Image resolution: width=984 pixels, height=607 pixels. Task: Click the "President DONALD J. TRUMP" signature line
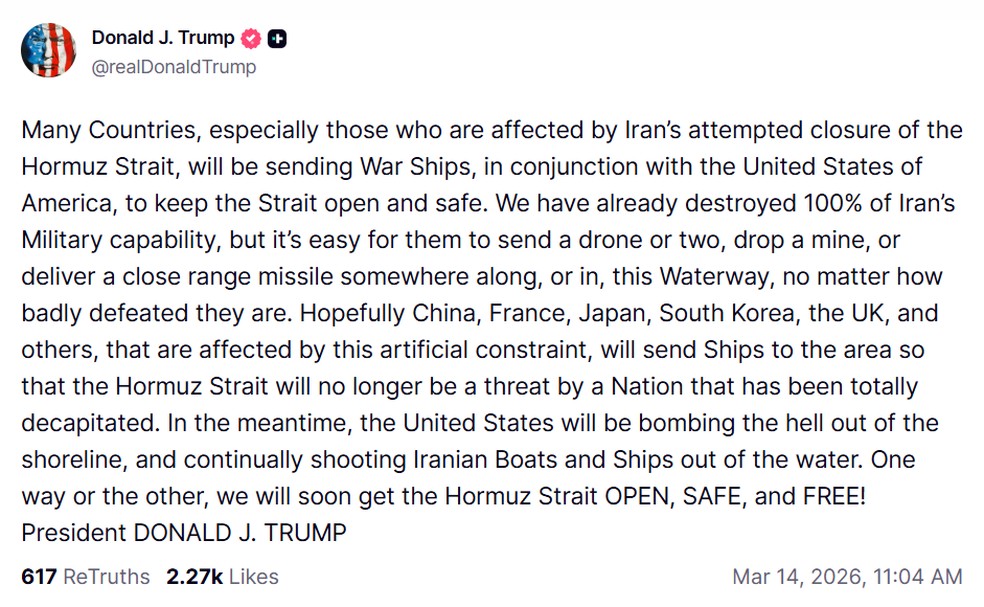tap(183, 532)
